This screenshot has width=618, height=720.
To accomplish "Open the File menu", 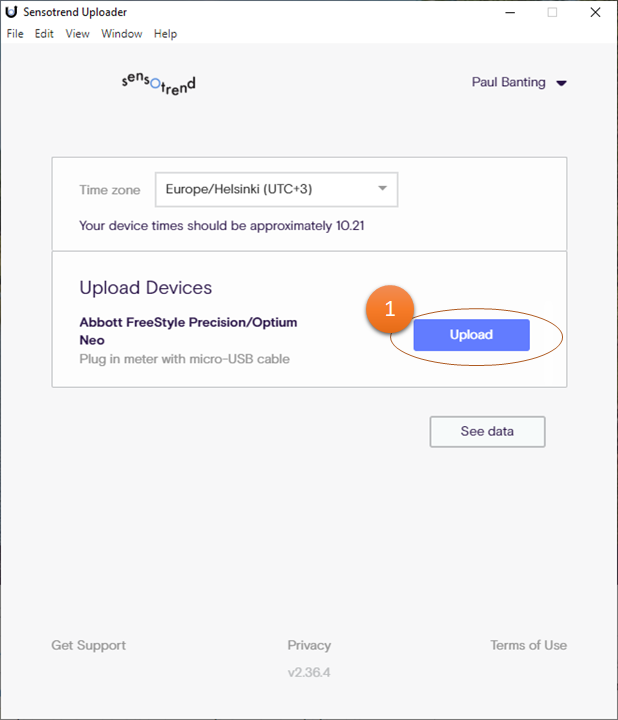I will click(x=15, y=34).
